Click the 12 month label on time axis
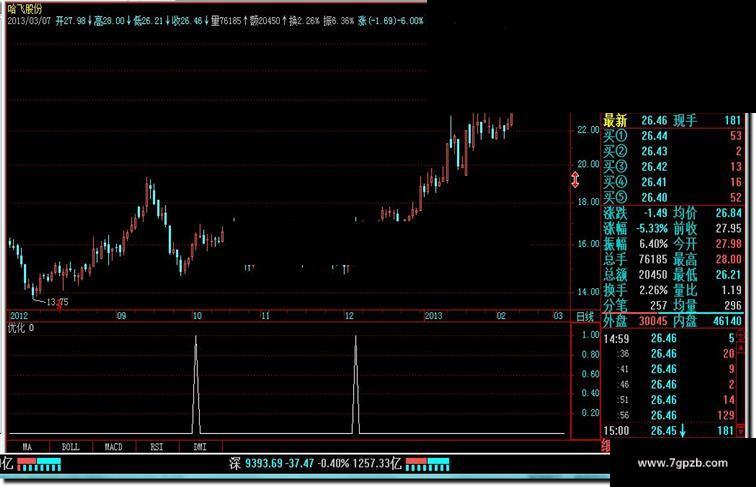The image size is (756, 487). click(x=349, y=316)
